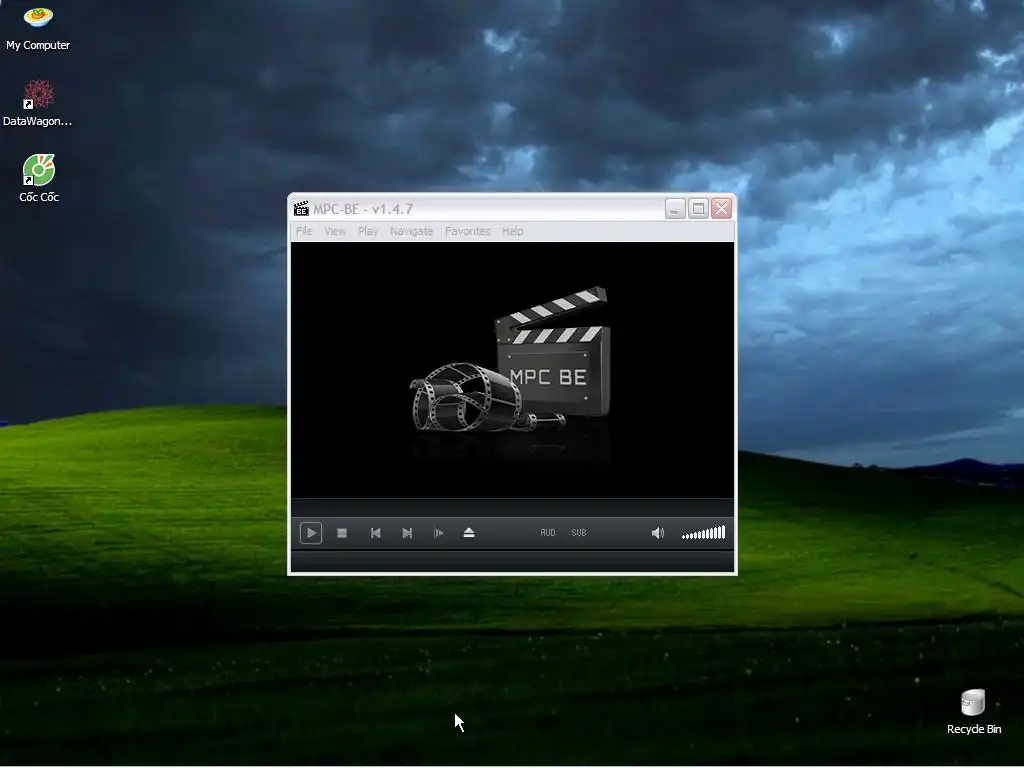Start playback with the Play button
Screen dimensions: 1024x768
point(311,533)
